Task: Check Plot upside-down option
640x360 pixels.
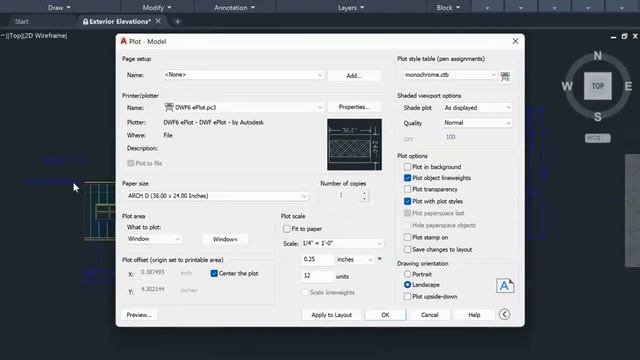Action: click(407, 297)
